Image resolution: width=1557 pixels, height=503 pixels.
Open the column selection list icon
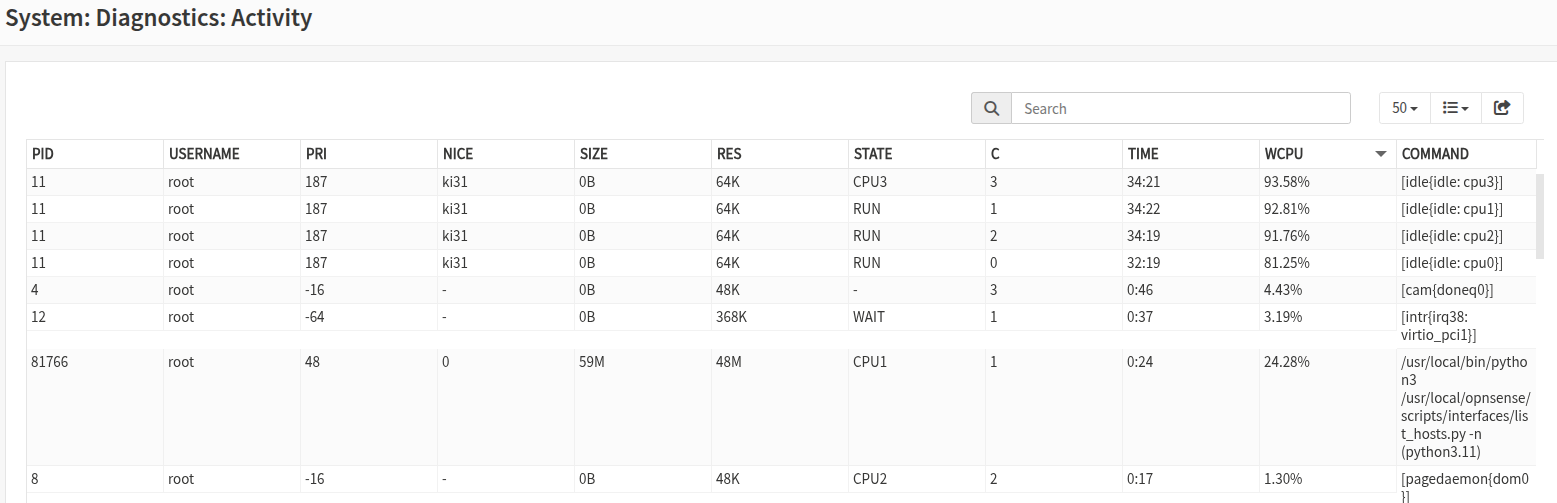[x=1455, y=108]
